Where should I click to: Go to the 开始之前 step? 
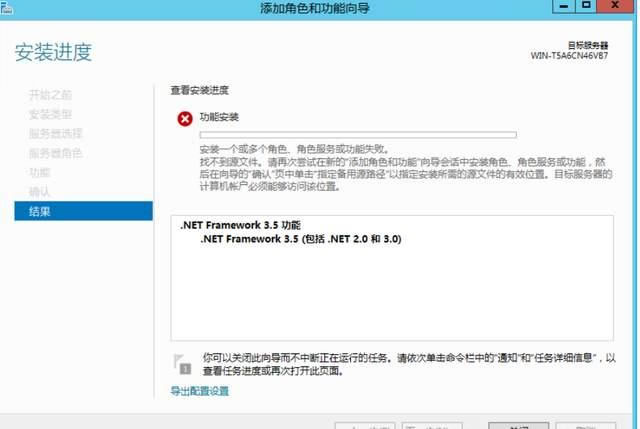point(50,95)
